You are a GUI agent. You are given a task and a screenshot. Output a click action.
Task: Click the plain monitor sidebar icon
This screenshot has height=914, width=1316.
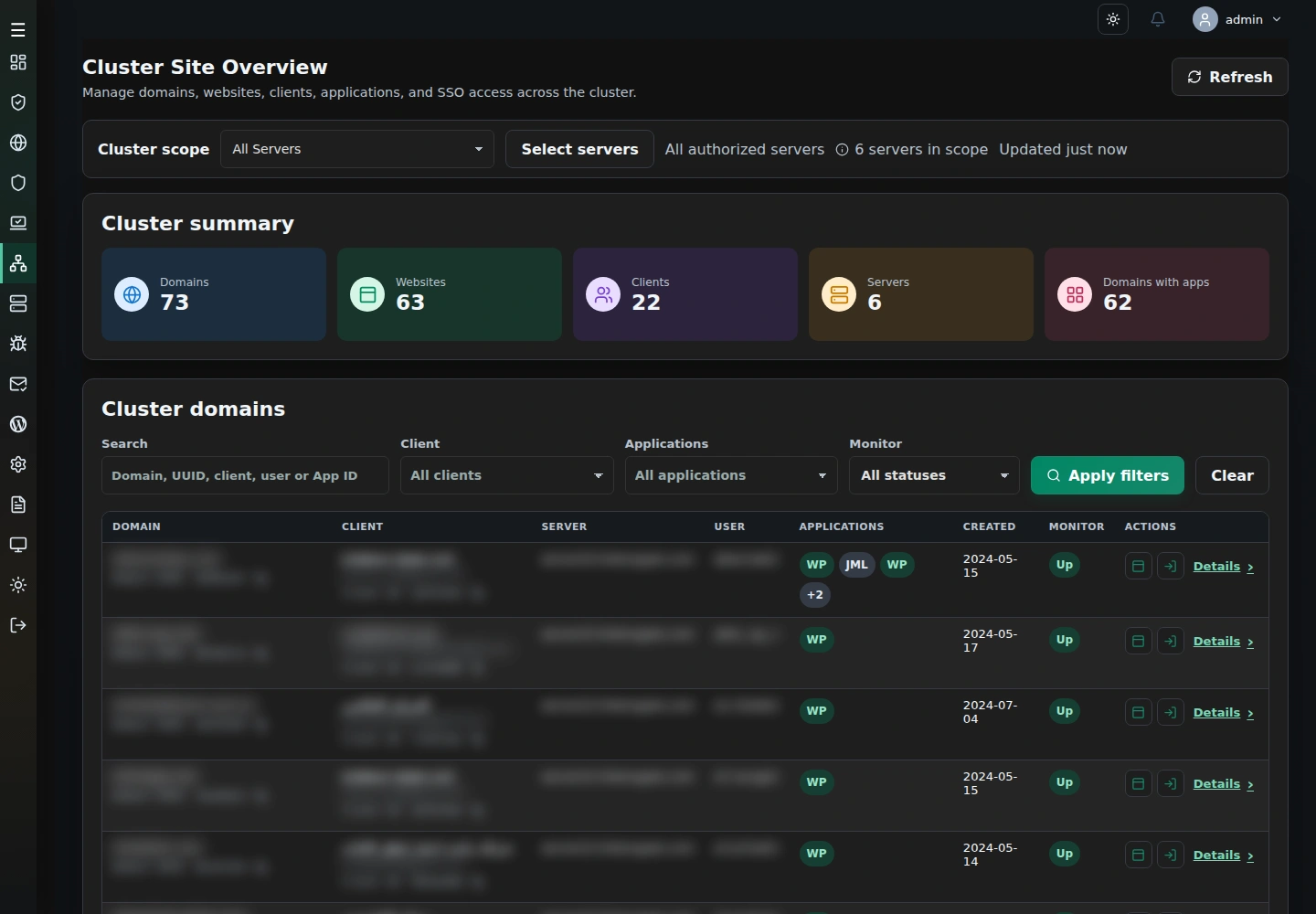point(18,545)
